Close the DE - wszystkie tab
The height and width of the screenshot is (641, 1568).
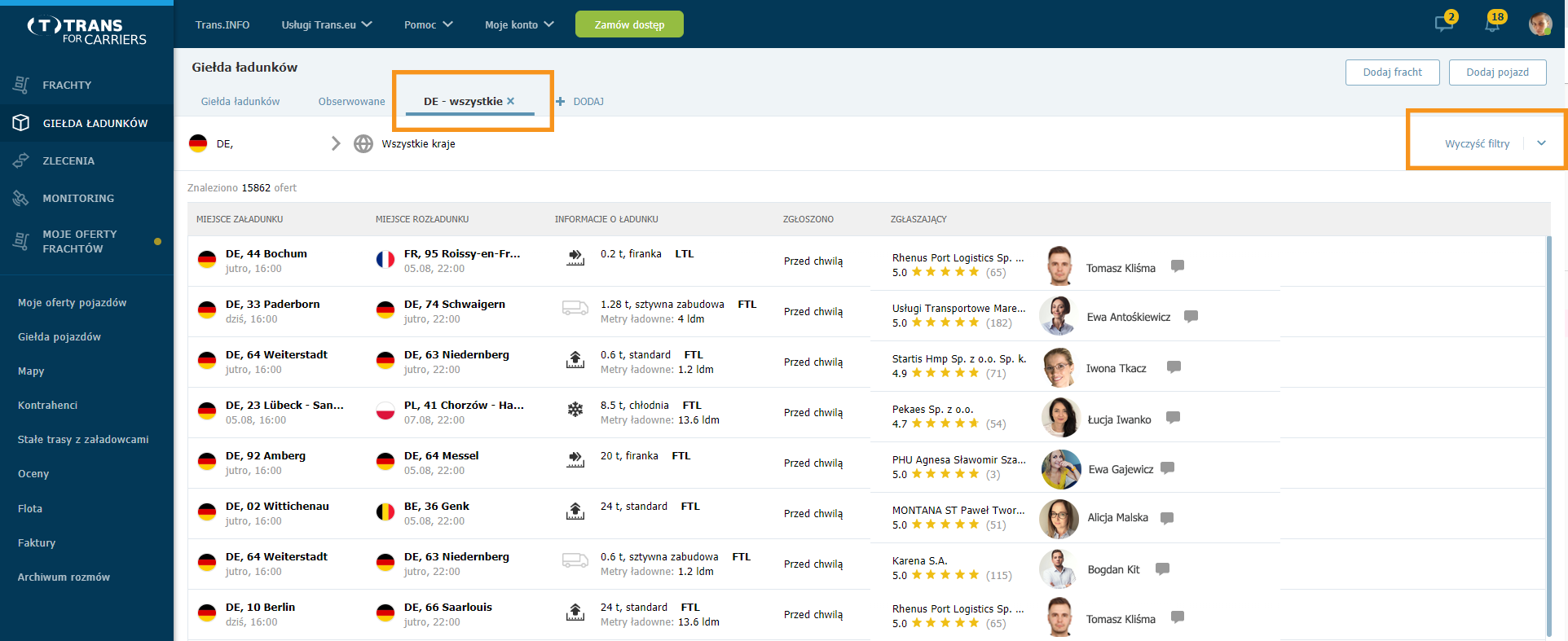pyautogui.click(x=511, y=101)
